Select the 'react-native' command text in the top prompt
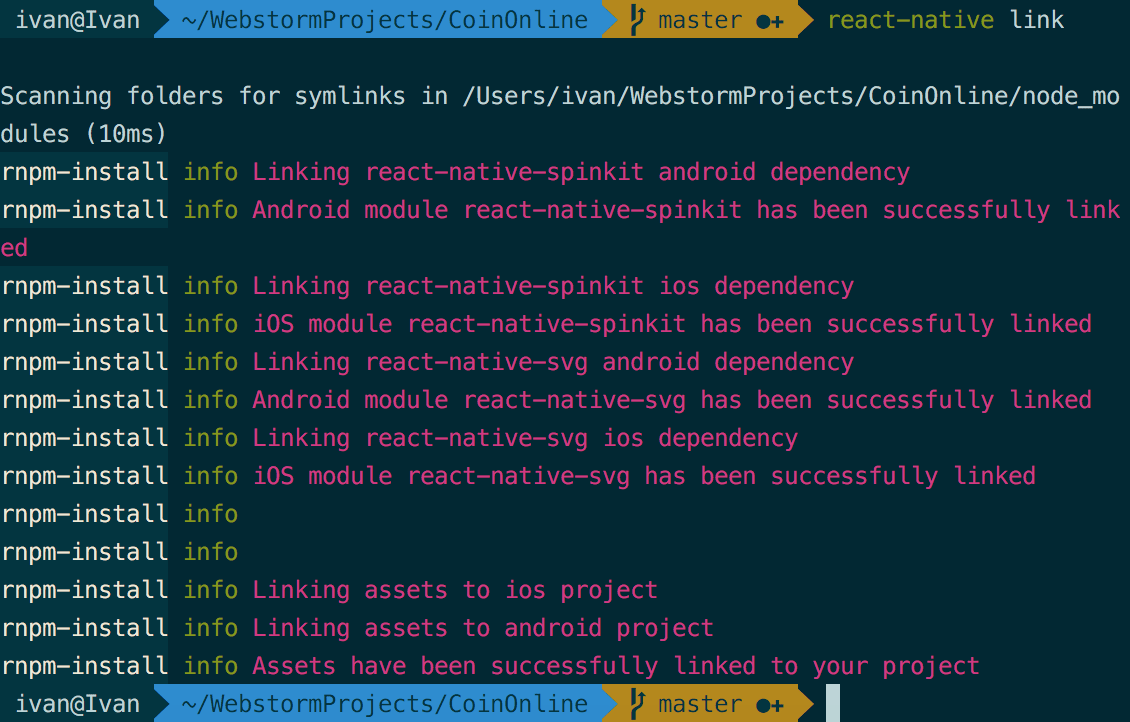This screenshot has width=1130, height=722. 910,20
